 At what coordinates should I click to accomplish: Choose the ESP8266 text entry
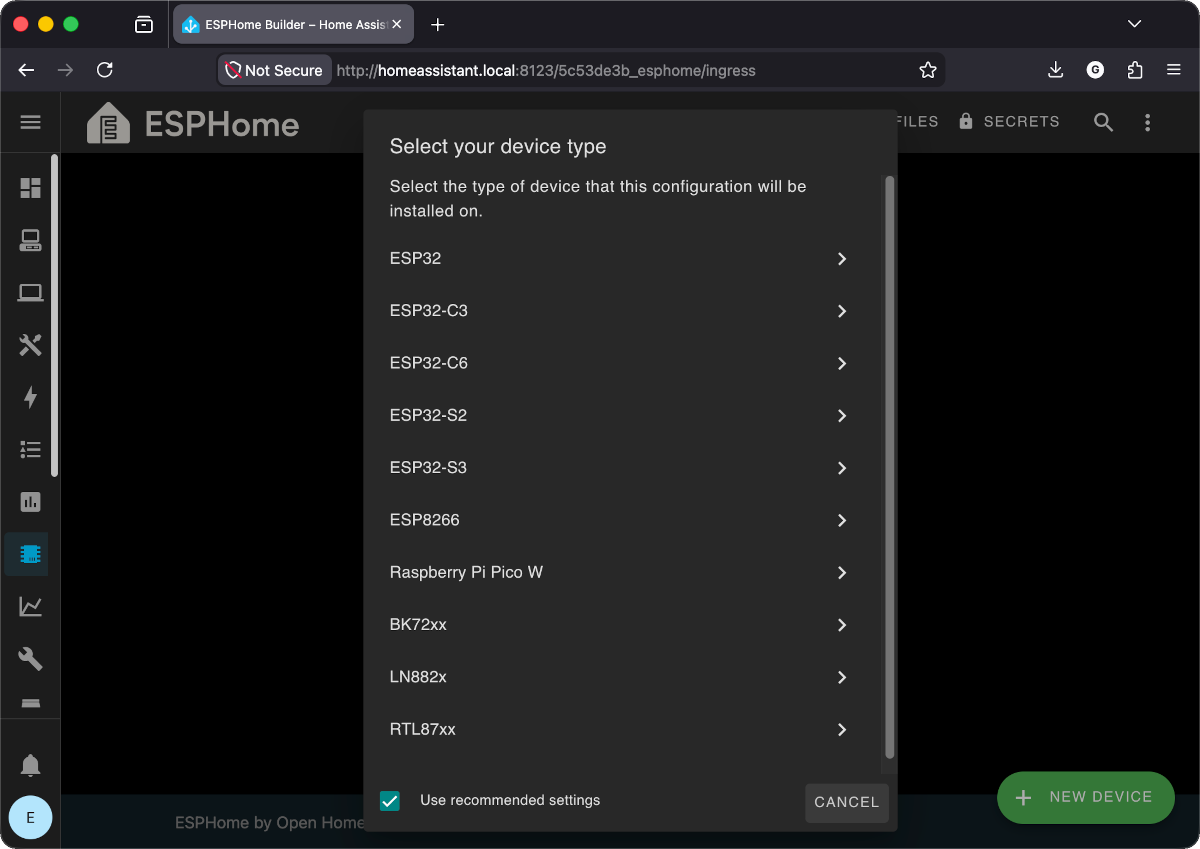click(425, 520)
